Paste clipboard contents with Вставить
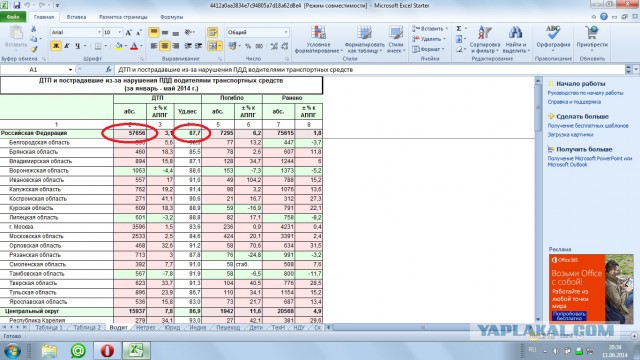The image size is (640, 360). 16,37
